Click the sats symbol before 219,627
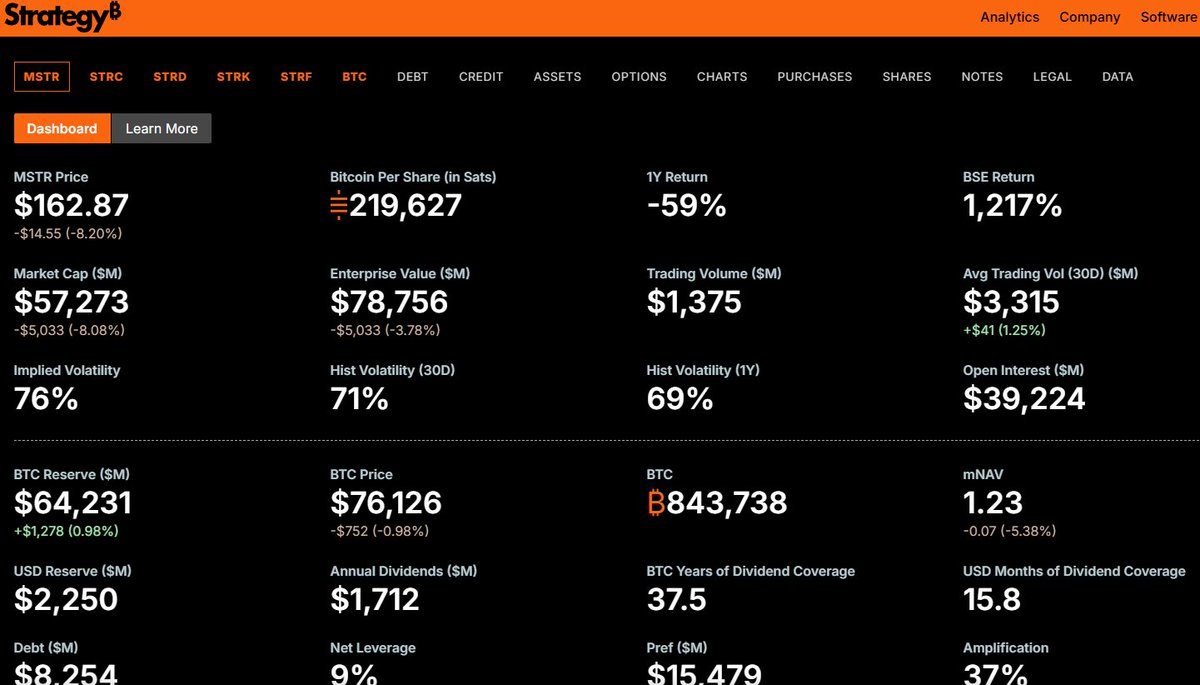Screen dimensions: 1200x685 [337, 206]
